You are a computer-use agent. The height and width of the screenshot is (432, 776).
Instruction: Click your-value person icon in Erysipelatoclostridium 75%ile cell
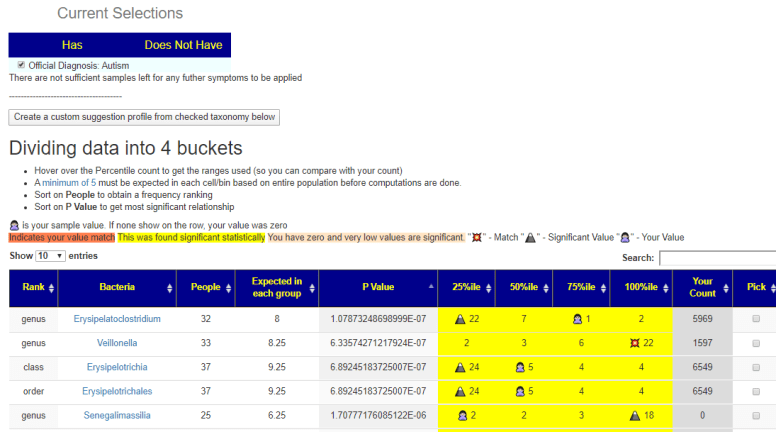(577, 319)
